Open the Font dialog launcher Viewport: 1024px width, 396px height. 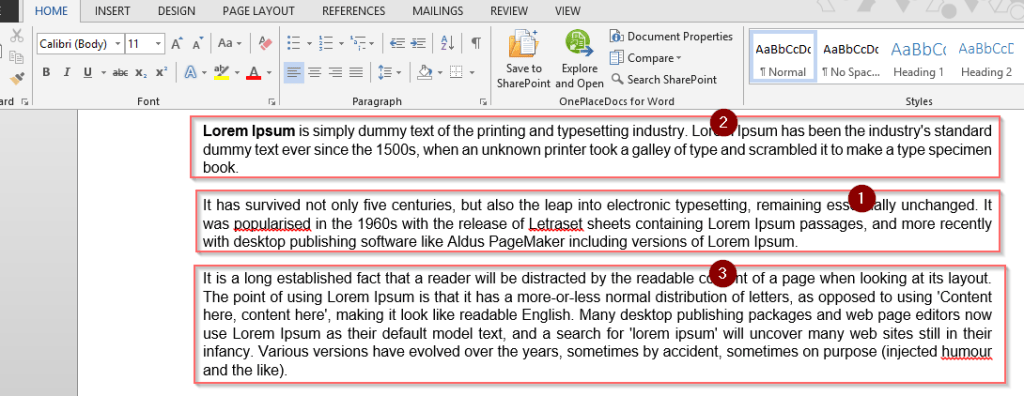(272, 102)
